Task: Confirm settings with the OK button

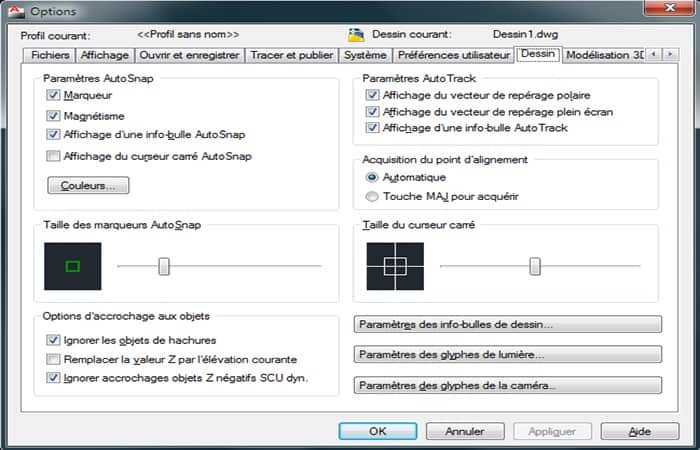Action: (378, 431)
